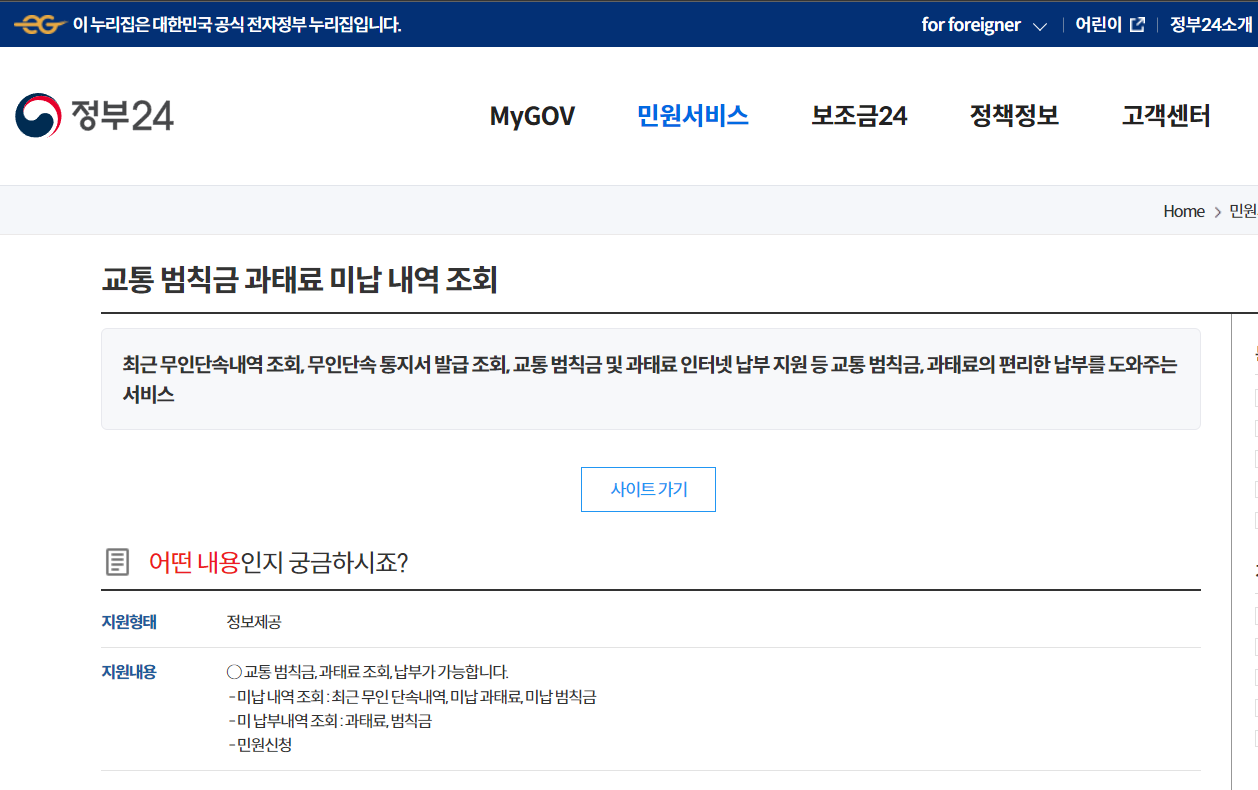Open the 고객센터 menu

pyautogui.click(x=1164, y=116)
